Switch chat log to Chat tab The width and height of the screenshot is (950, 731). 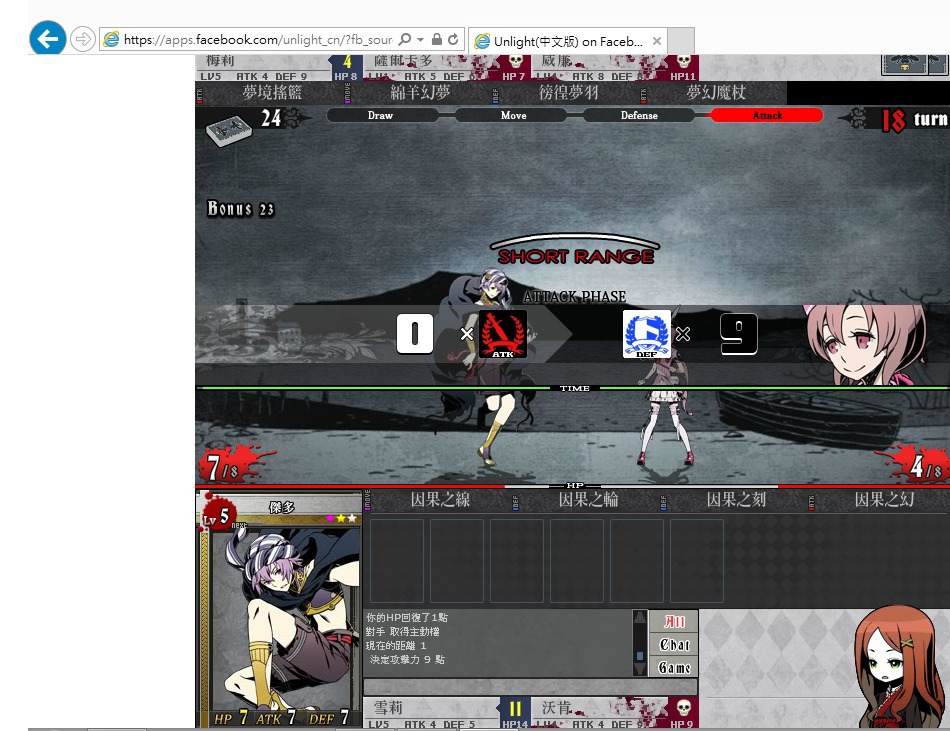pos(674,645)
